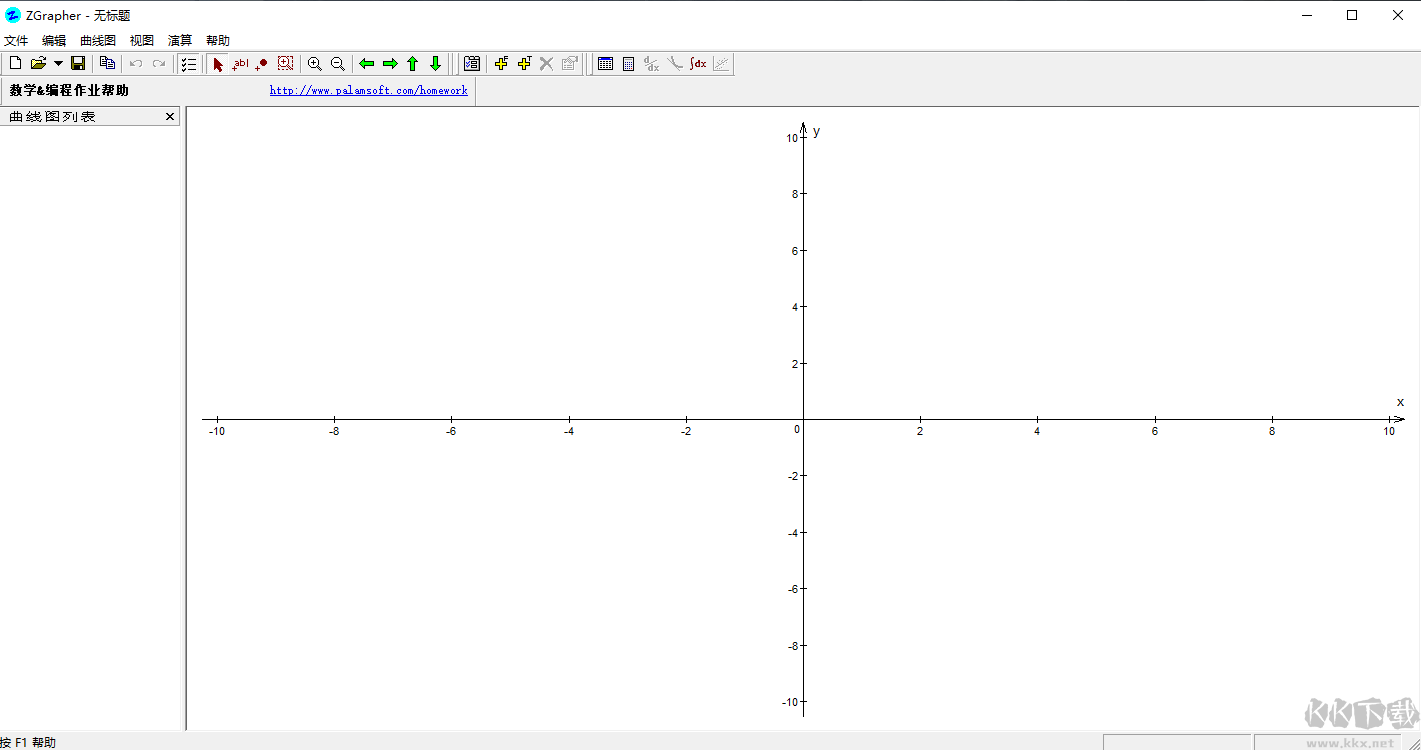The width and height of the screenshot is (1421, 750).
Task: Shift the view left with green arrow
Action: [367, 64]
